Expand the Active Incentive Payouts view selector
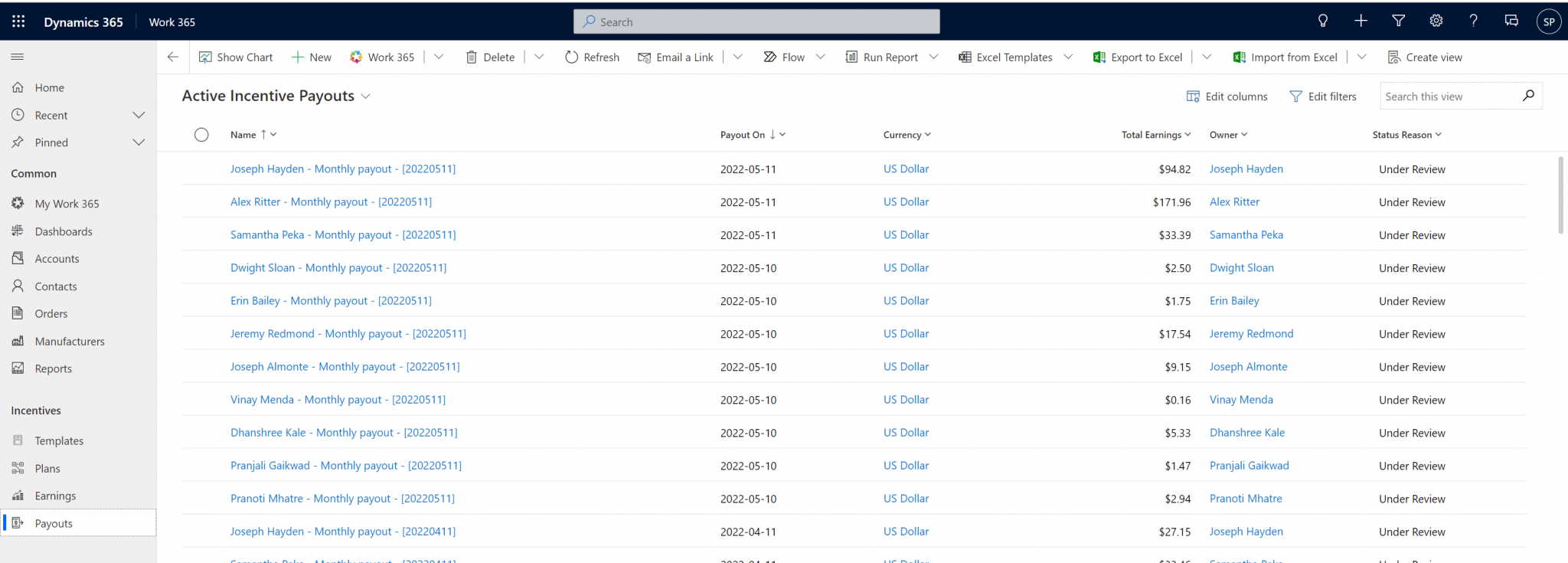1568x563 pixels. coord(366,97)
